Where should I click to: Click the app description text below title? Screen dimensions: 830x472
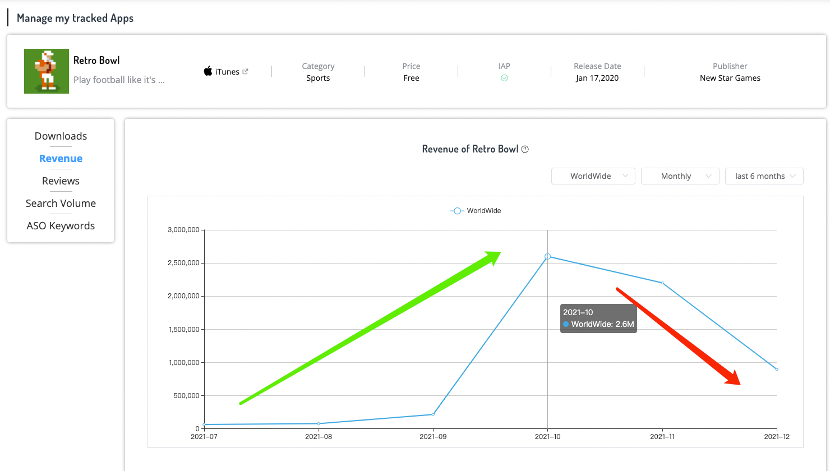click(x=119, y=79)
